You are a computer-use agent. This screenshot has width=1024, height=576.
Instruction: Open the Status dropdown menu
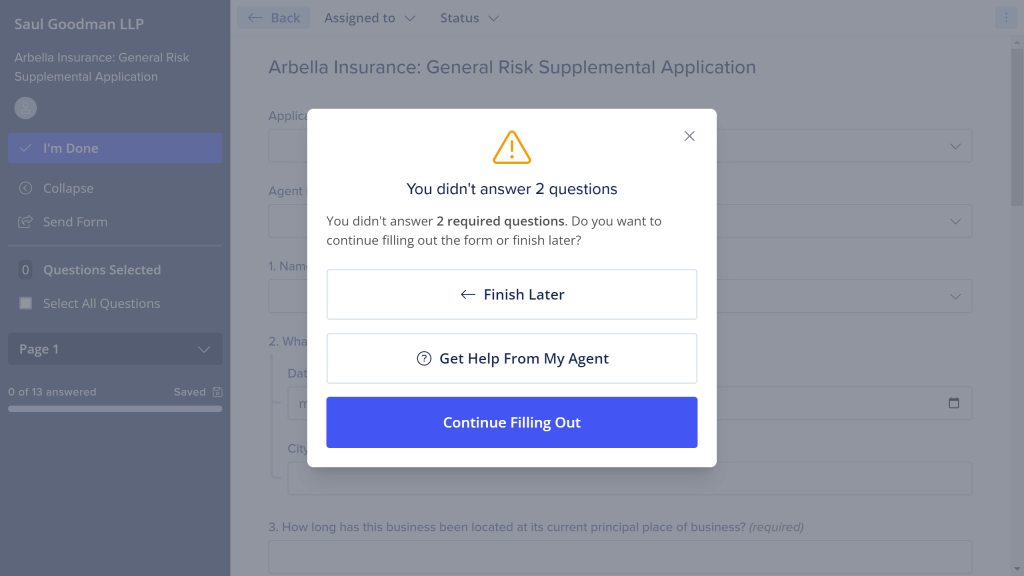coord(469,18)
